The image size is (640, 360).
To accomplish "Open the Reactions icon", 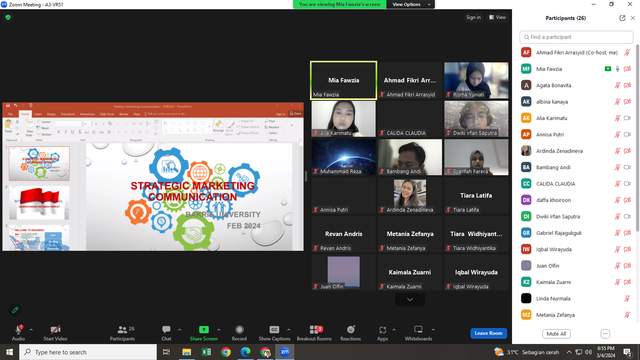I will coord(351,329).
